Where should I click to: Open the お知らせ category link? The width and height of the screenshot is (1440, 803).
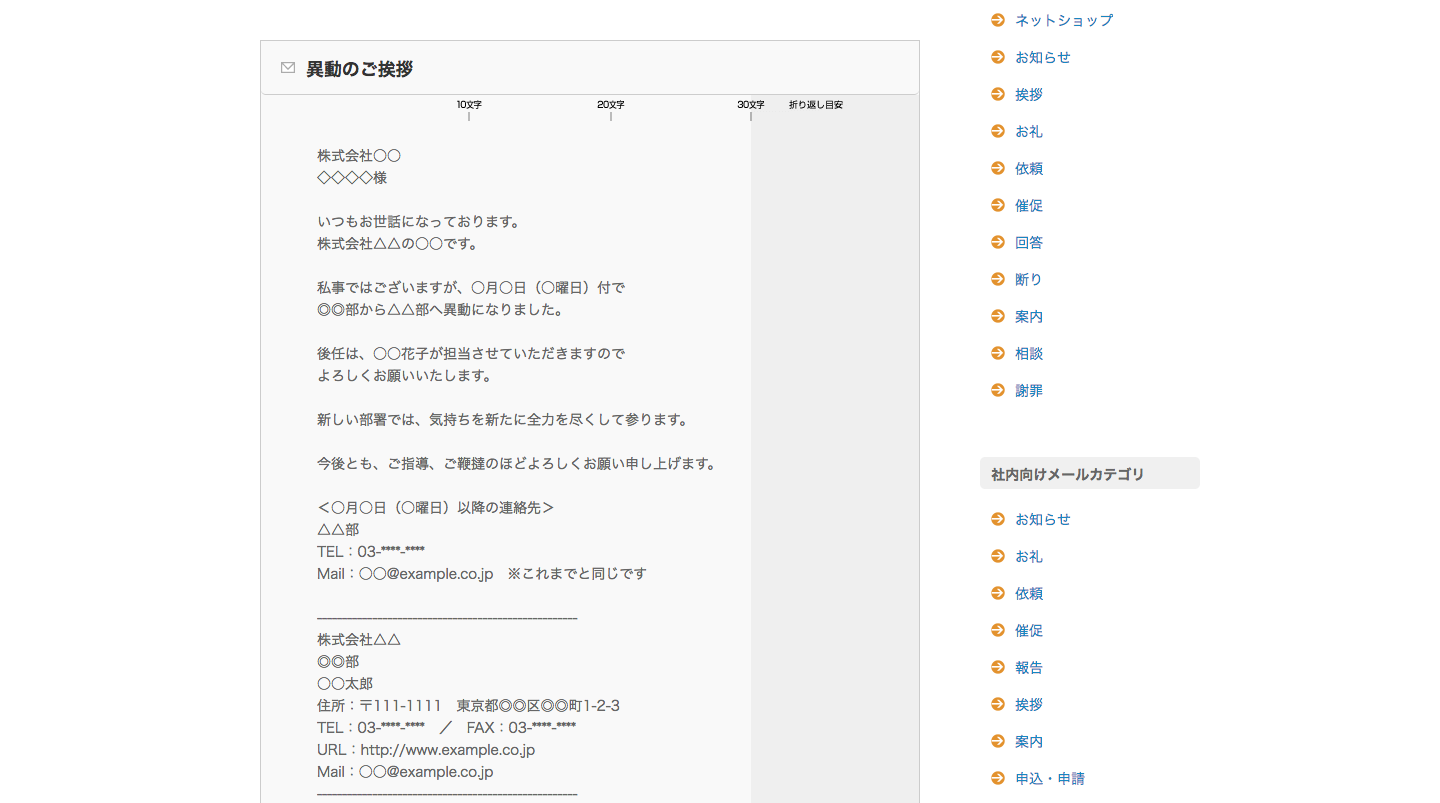[1042, 57]
